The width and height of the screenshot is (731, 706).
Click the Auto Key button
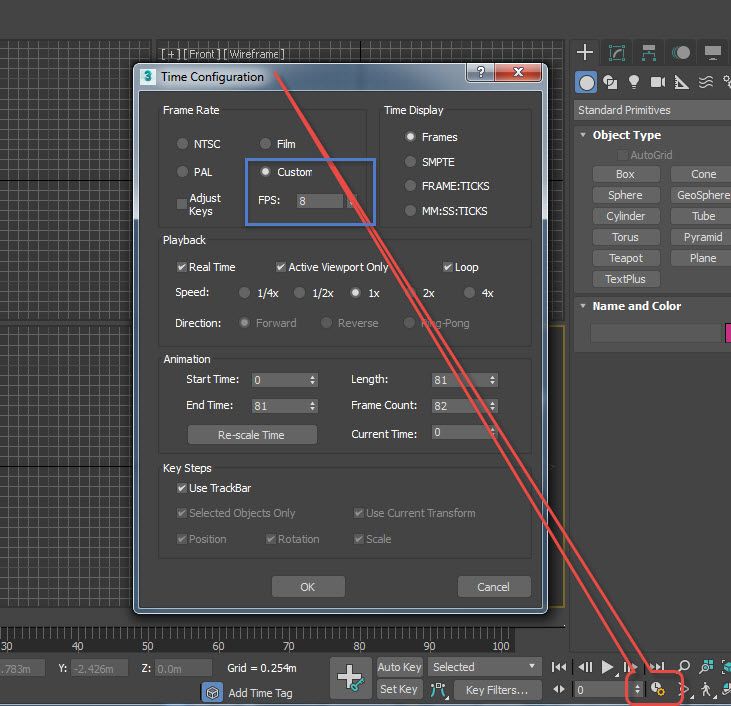pos(400,667)
